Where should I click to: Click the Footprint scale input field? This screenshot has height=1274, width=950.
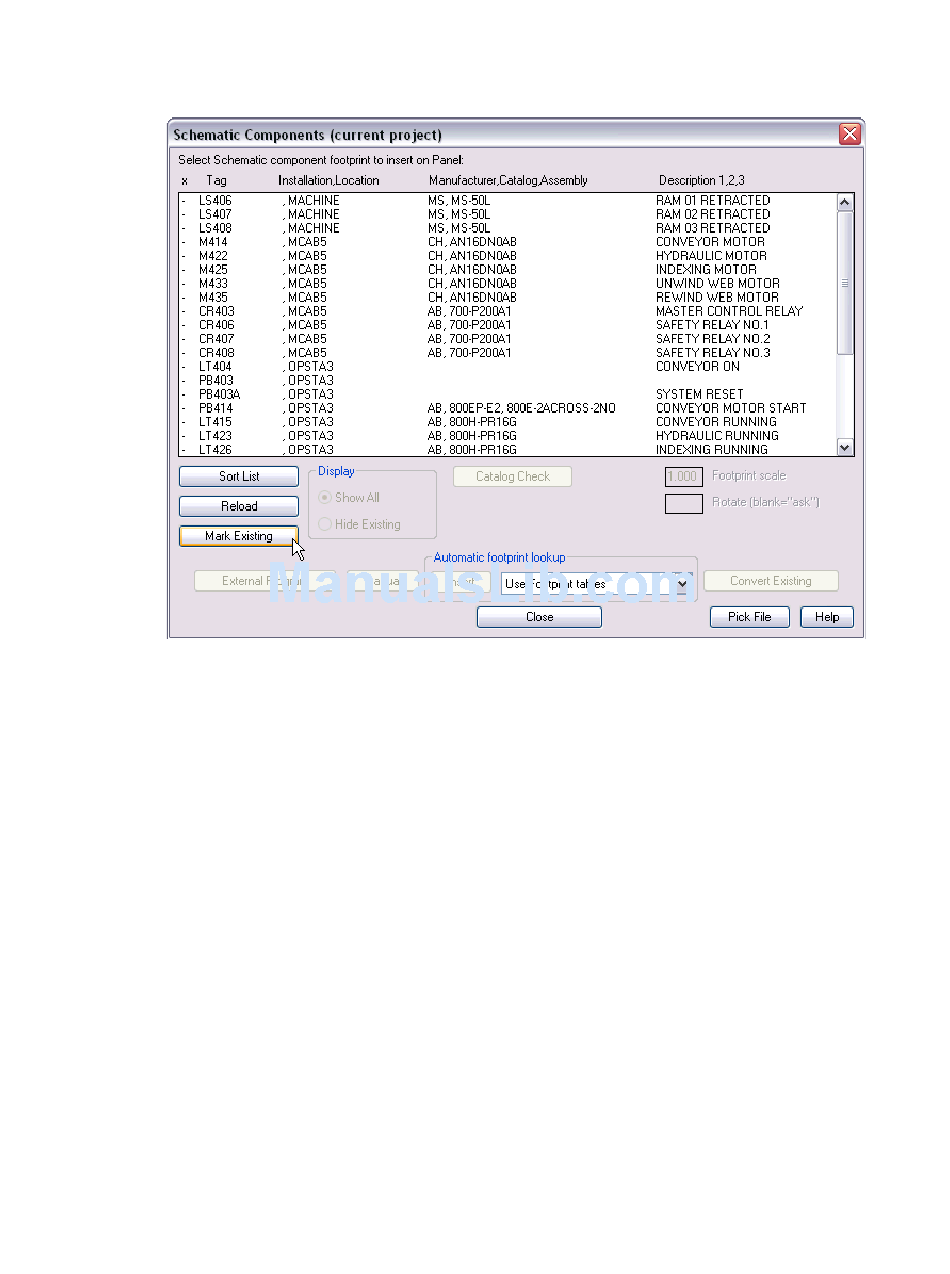tap(684, 477)
